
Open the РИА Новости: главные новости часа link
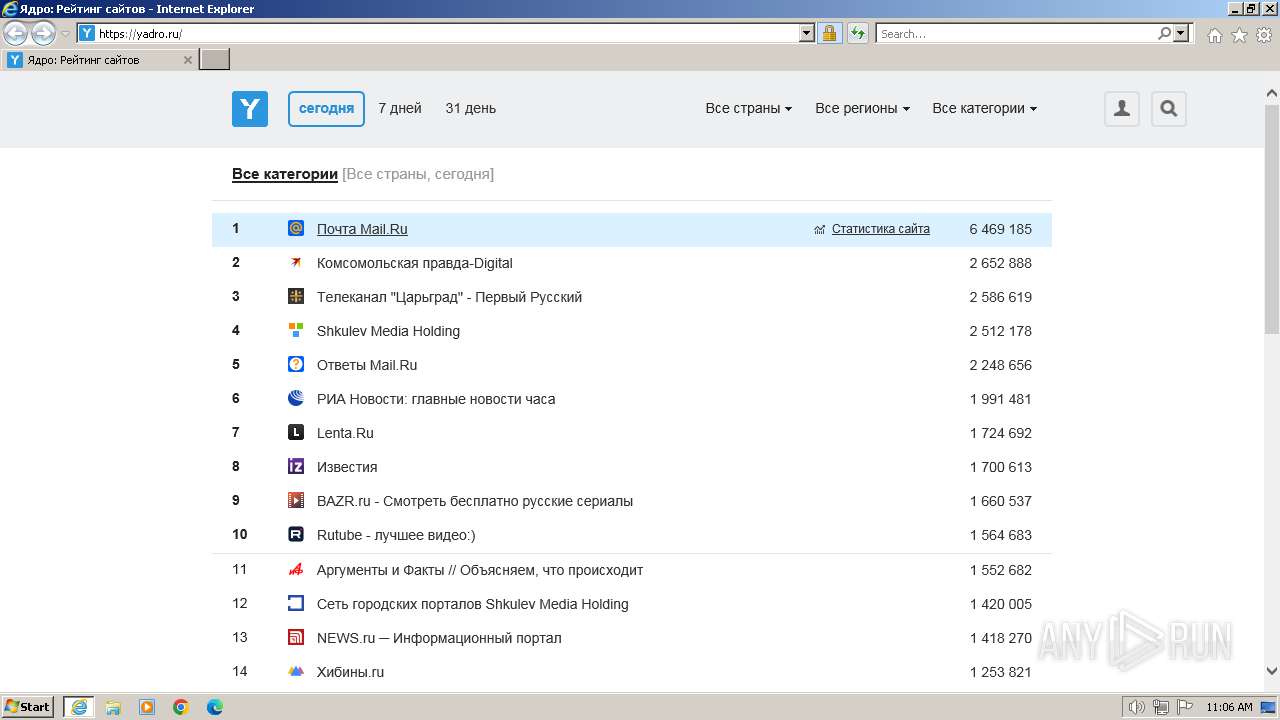pos(436,399)
